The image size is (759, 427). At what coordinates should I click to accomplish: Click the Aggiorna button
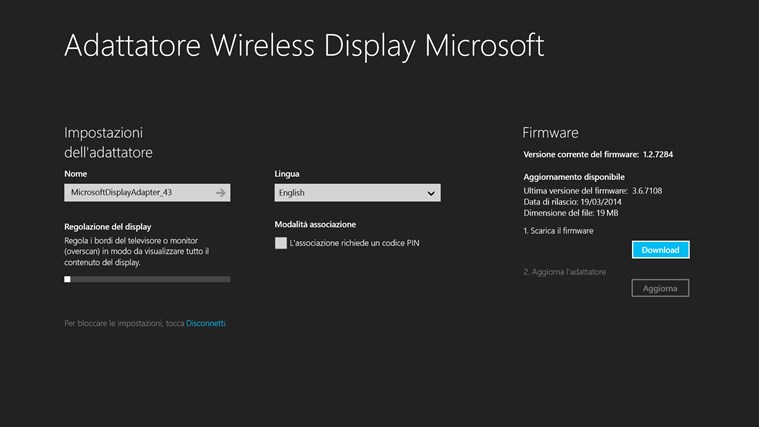(x=660, y=288)
